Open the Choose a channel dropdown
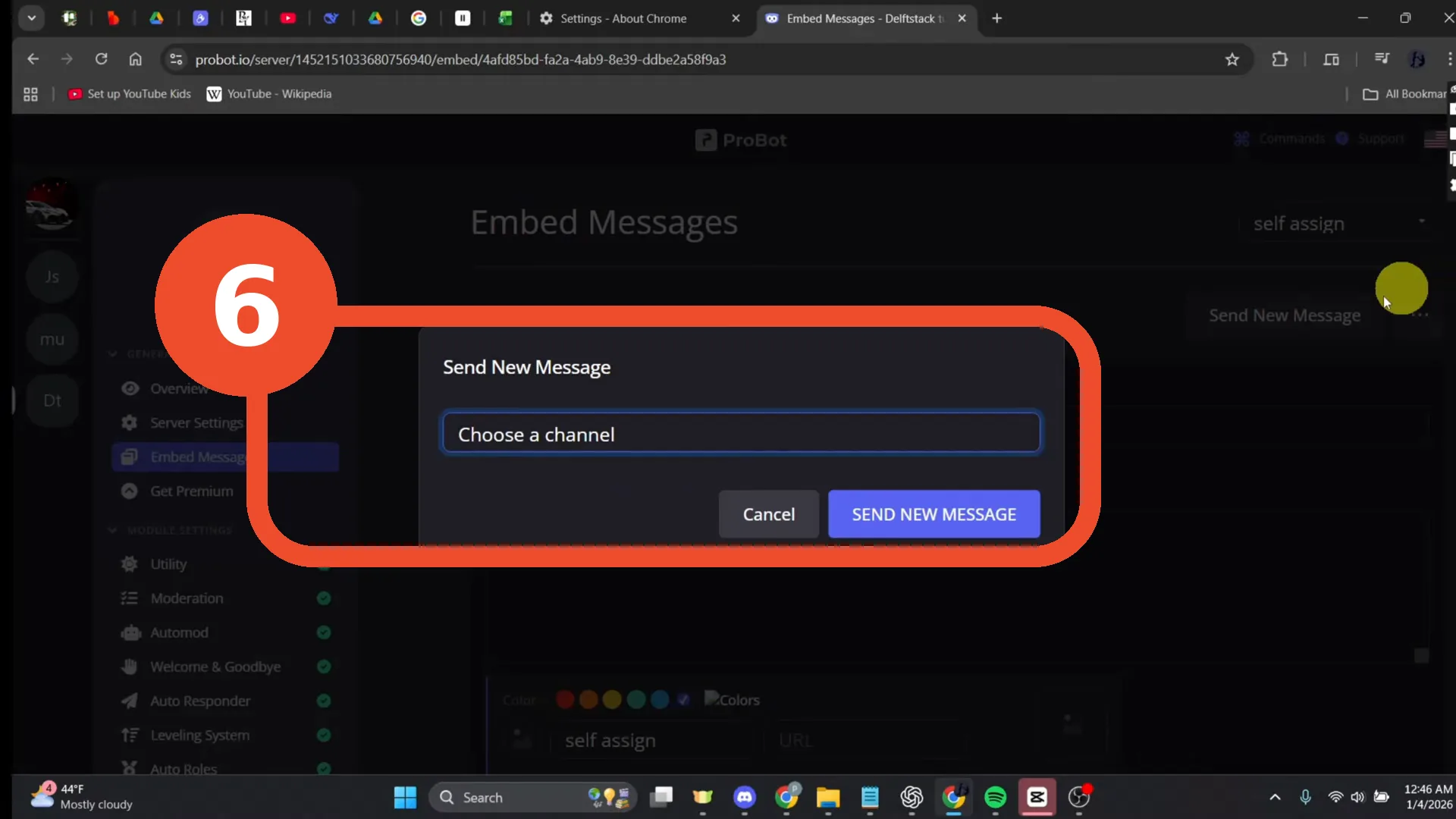 tap(741, 433)
